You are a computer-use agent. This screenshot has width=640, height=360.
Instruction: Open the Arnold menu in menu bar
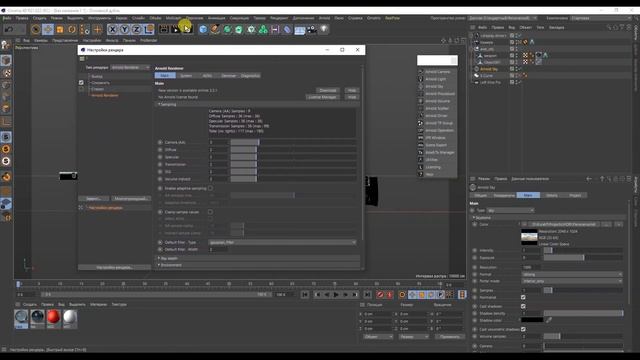tap(324, 18)
